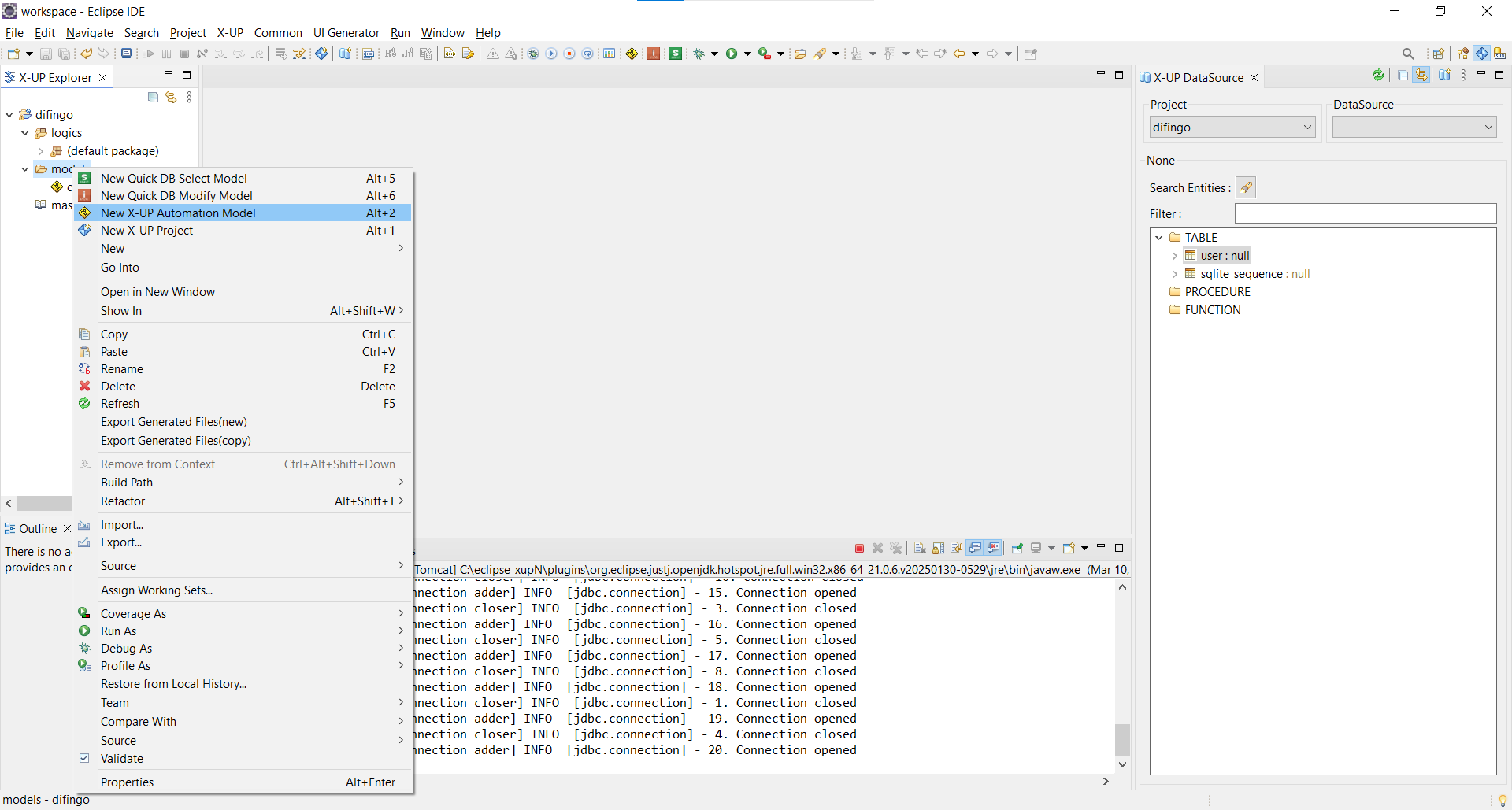Viewport: 1512px width, 810px height.
Task: Click Collapse All icon in X-UP Explorer
Action: click(x=153, y=98)
